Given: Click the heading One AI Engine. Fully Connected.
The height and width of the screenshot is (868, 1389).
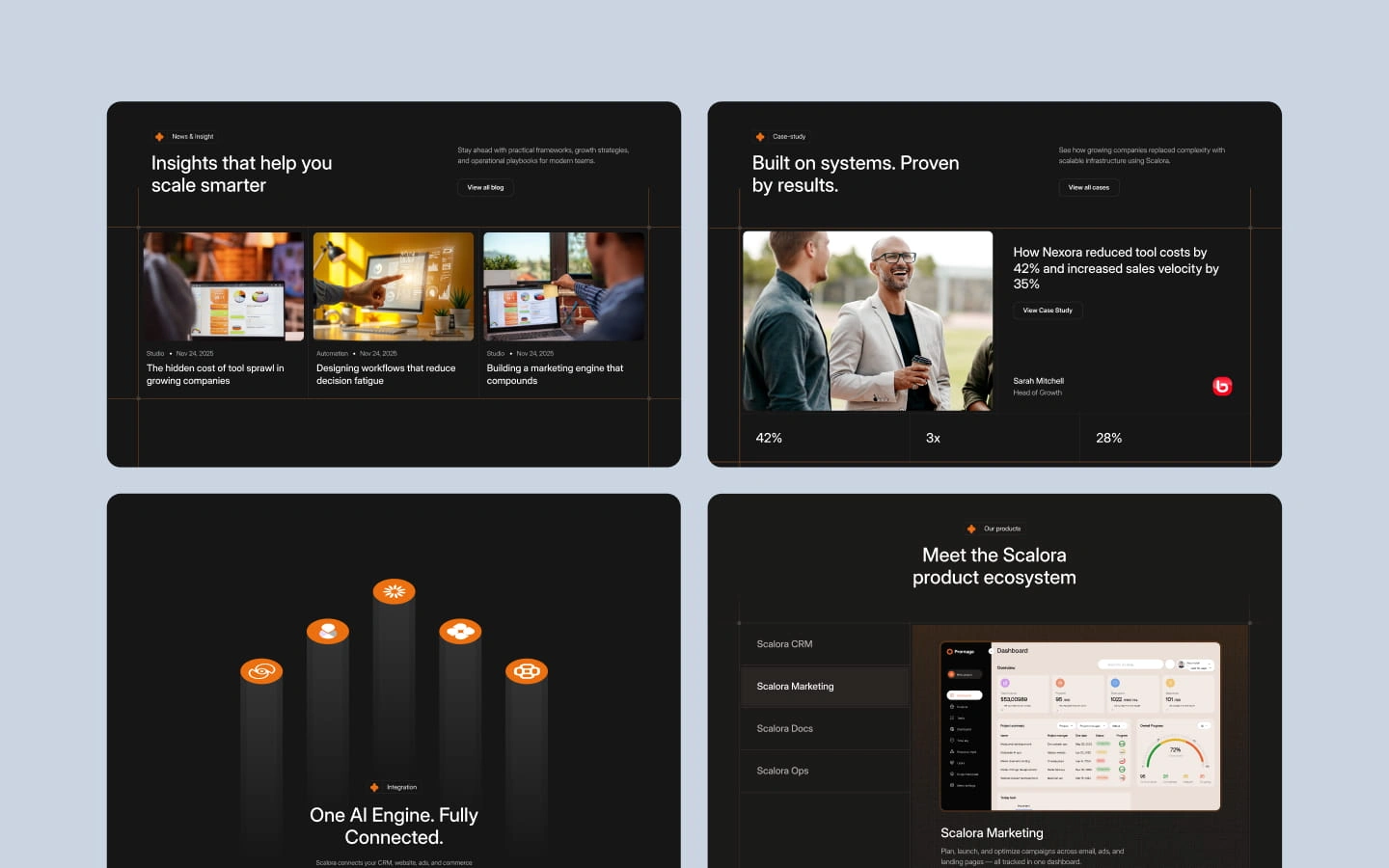Looking at the screenshot, I should coord(394,827).
